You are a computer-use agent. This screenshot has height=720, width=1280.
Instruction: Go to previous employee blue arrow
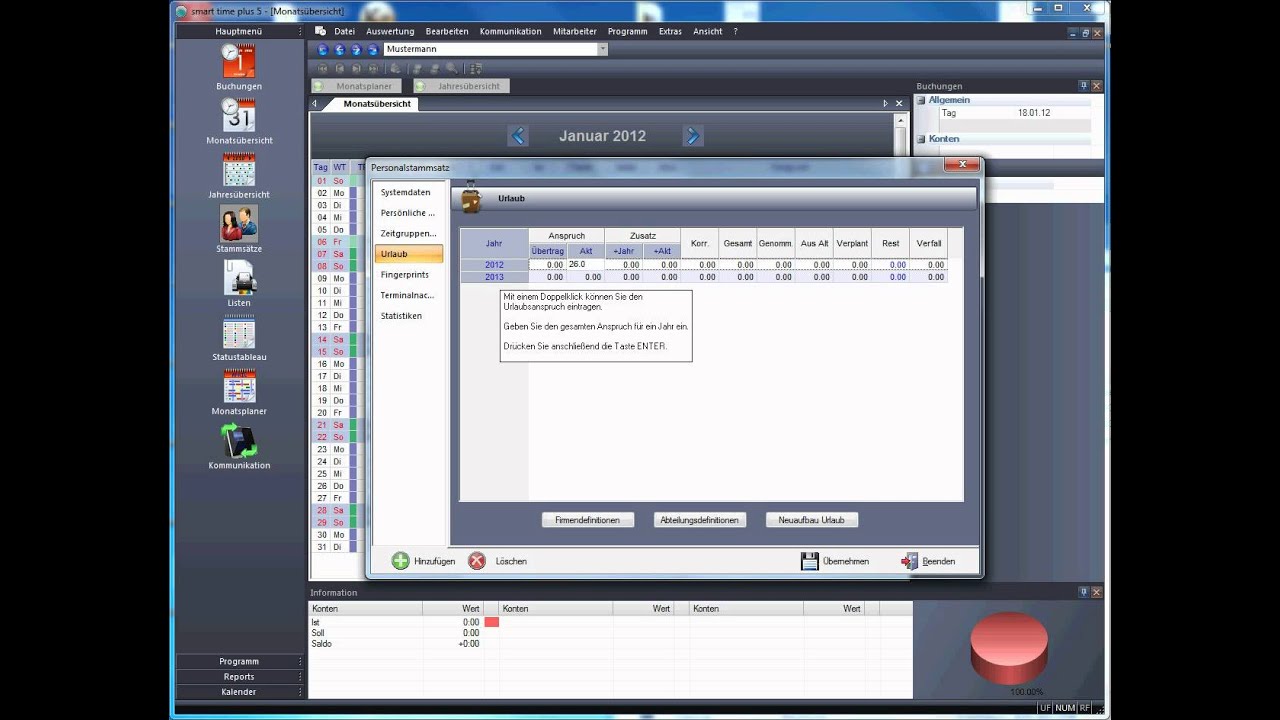coord(340,49)
